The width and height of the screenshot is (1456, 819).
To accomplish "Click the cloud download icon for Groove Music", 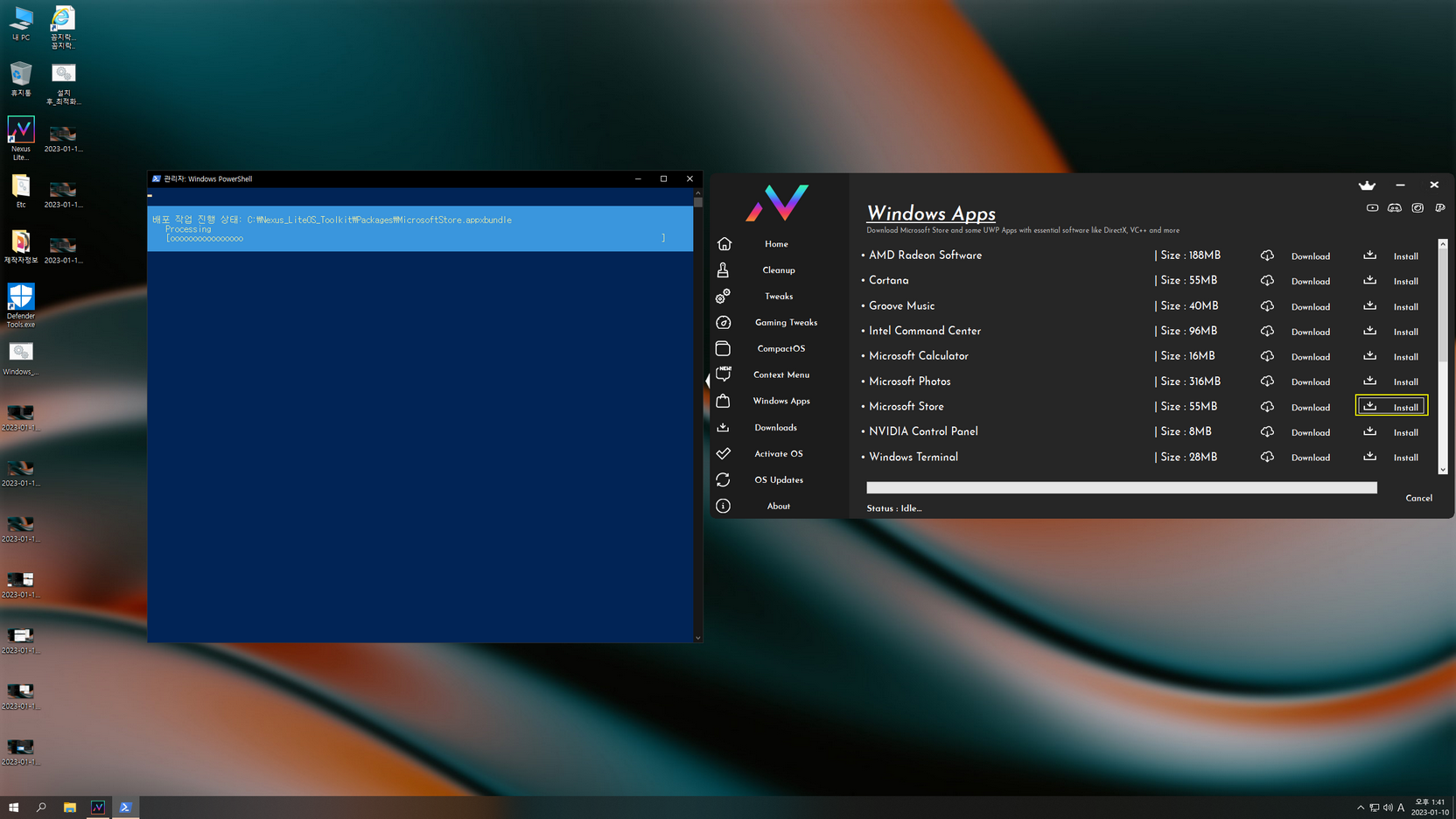I will (x=1267, y=306).
